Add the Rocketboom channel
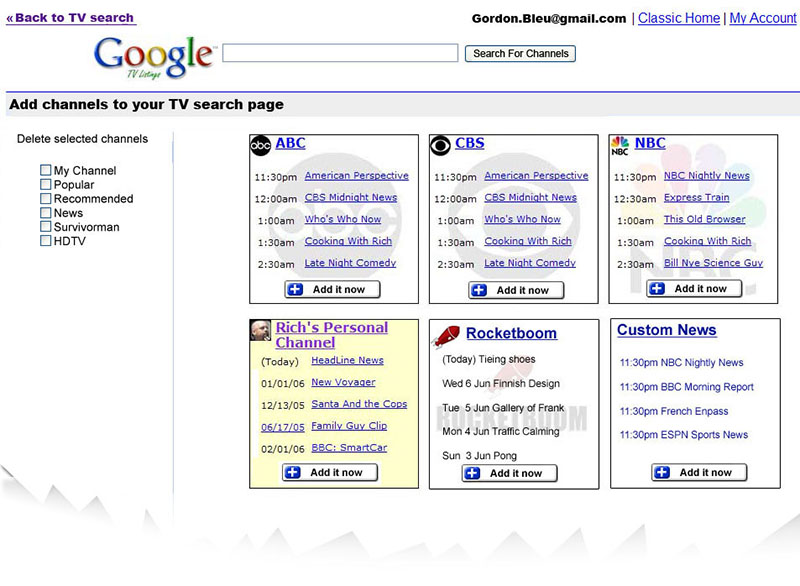The height and width of the screenshot is (586, 800). (x=509, y=473)
